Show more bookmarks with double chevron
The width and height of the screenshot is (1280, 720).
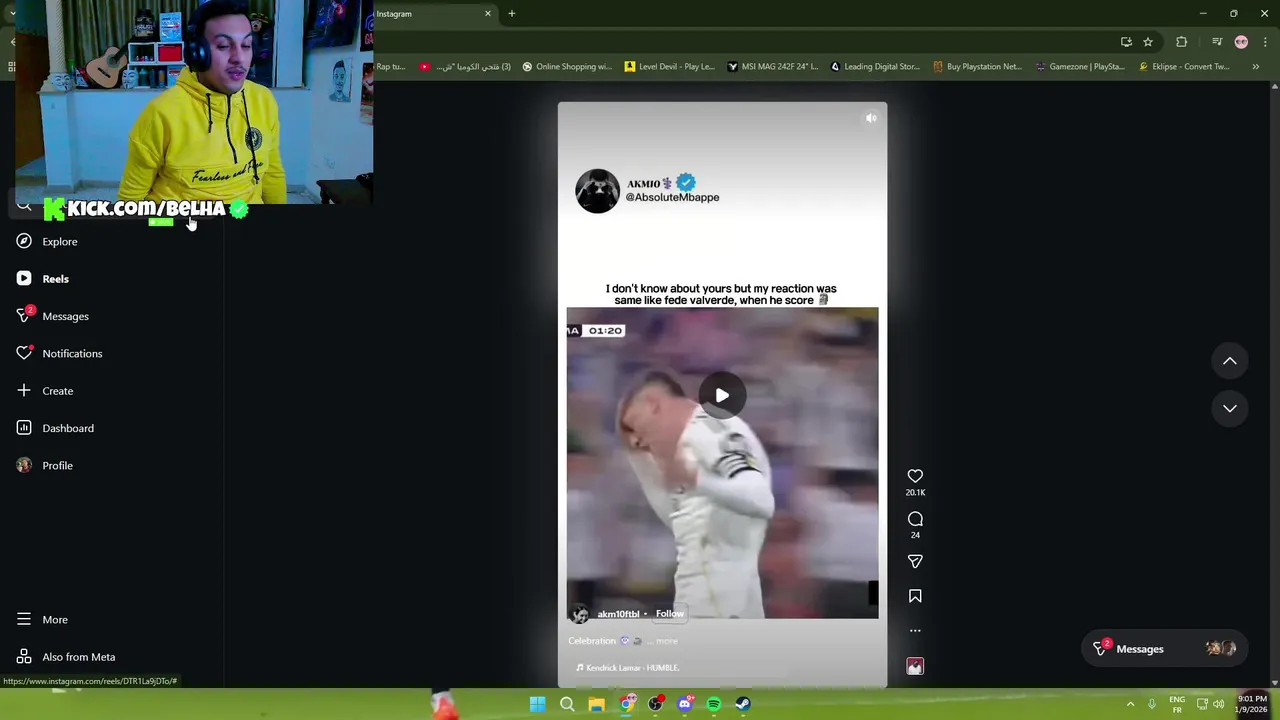click(1256, 67)
